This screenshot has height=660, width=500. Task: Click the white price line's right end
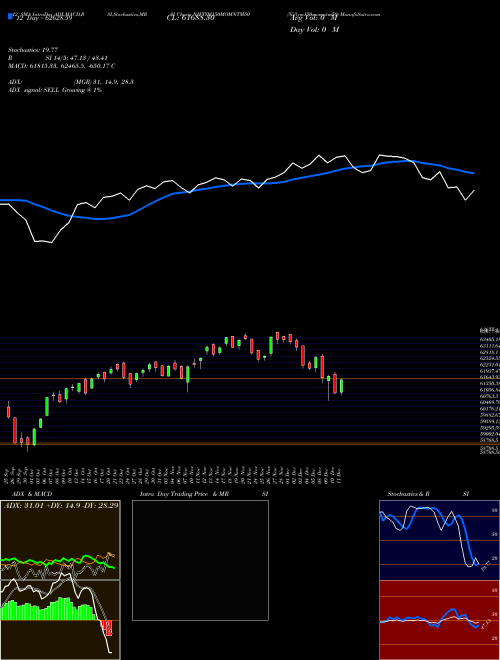pos(474,191)
